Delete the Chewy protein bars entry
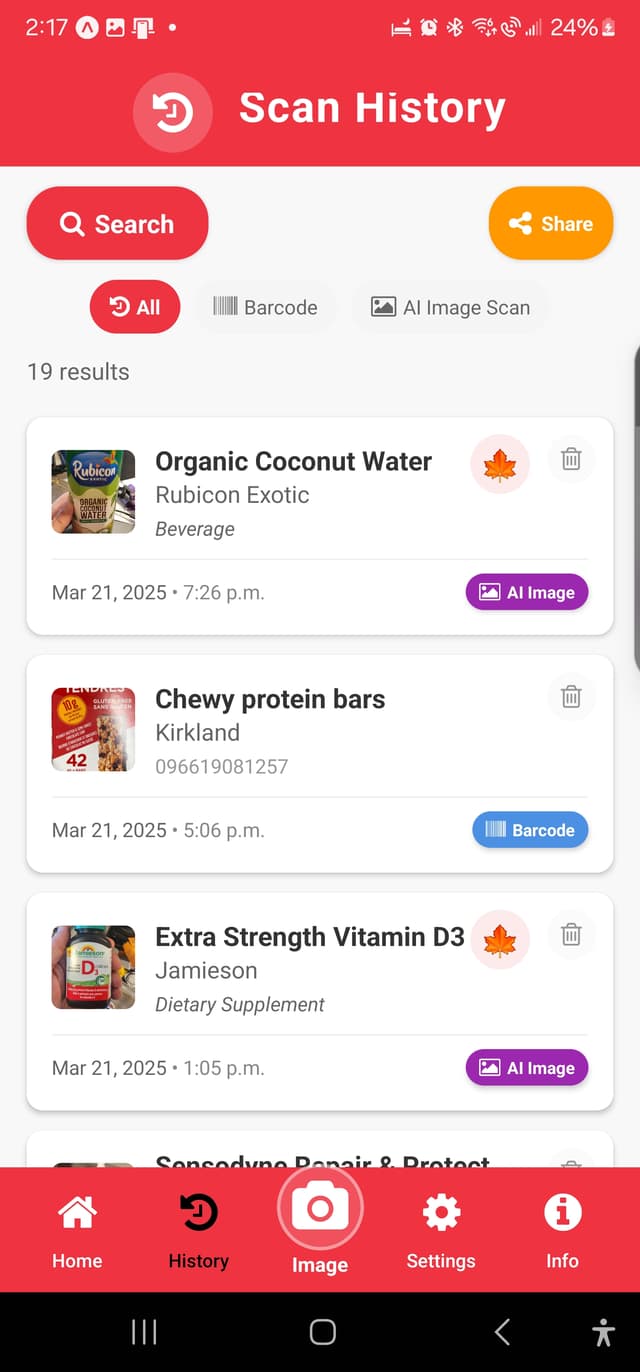Screen dimensions: 640x1372 click(x=571, y=697)
